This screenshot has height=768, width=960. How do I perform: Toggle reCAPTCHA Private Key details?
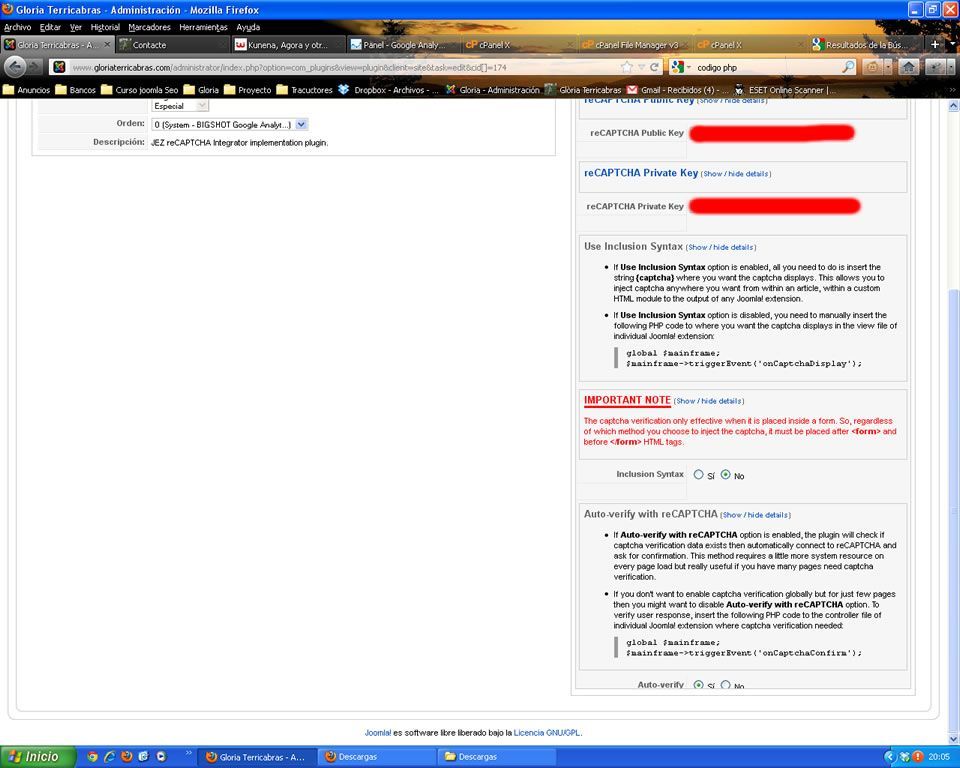point(735,174)
